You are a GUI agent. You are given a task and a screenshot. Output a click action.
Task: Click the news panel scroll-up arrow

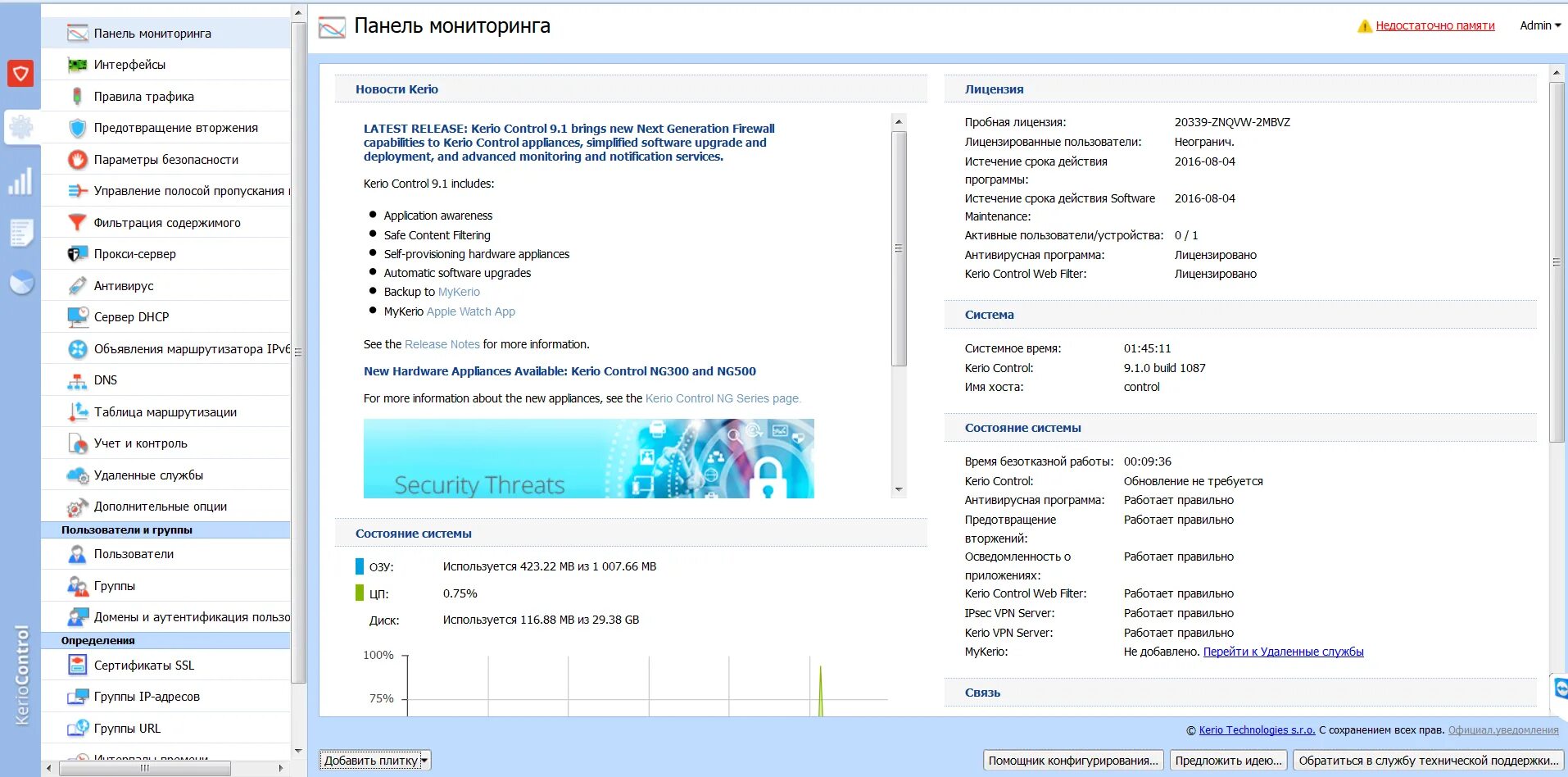point(899,122)
